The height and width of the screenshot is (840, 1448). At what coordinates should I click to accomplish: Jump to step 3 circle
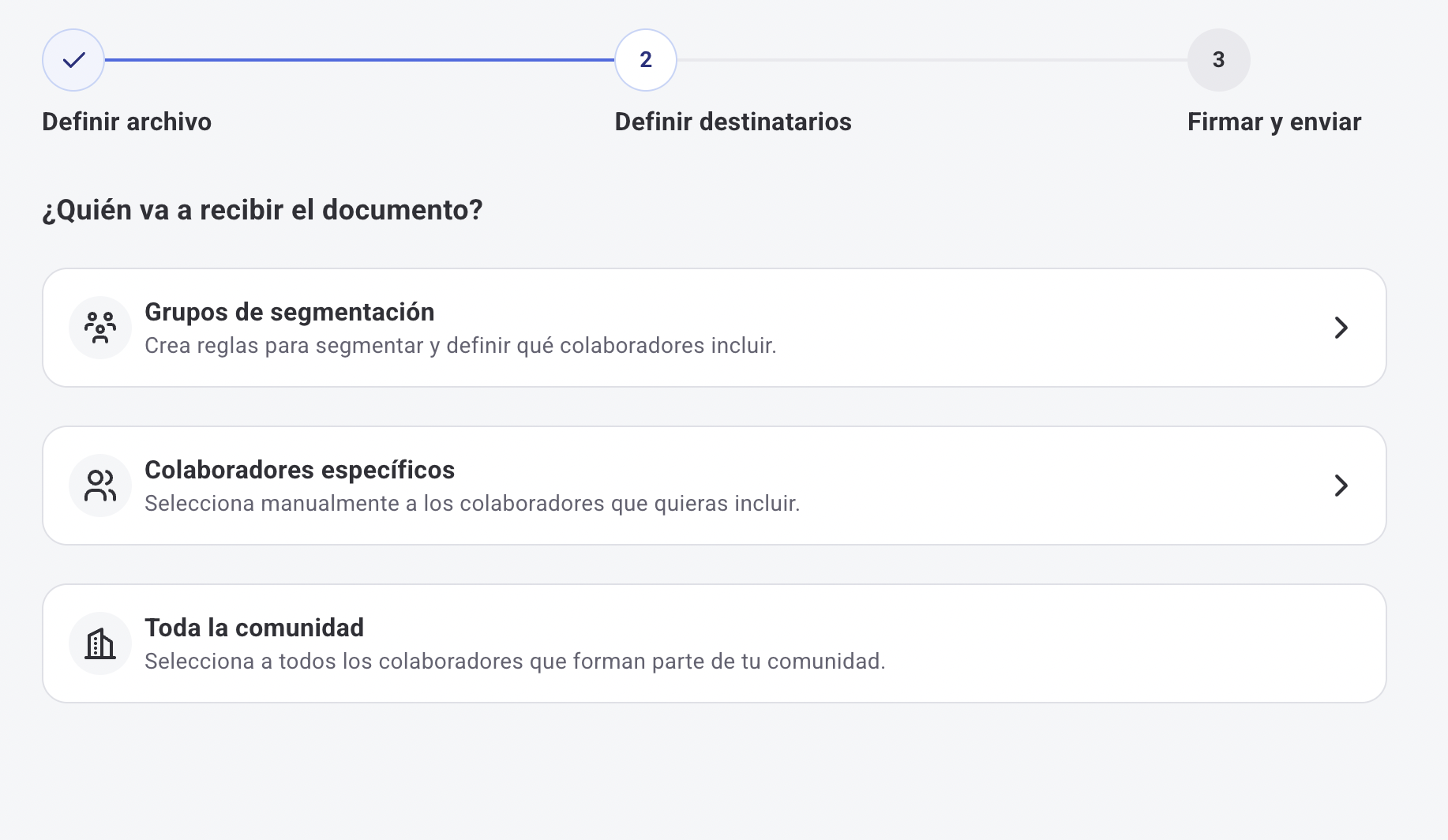1219,60
